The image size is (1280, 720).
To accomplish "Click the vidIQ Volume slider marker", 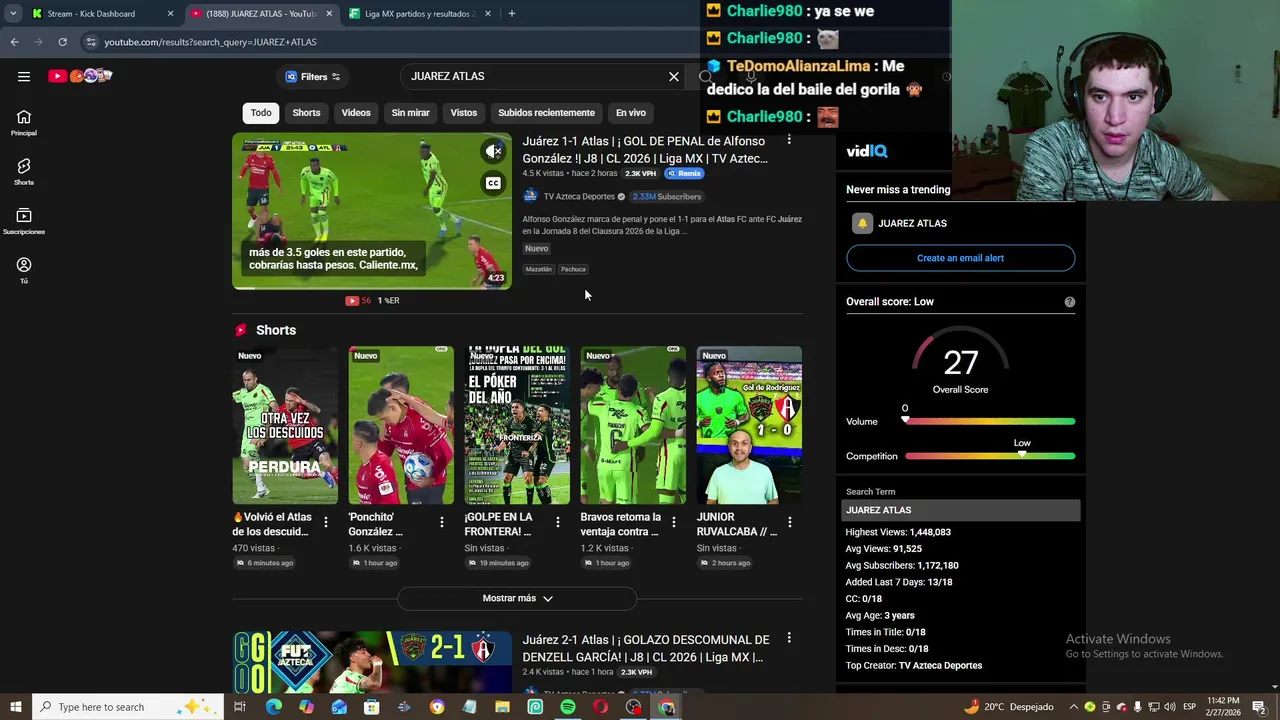I will click(906, 420).
